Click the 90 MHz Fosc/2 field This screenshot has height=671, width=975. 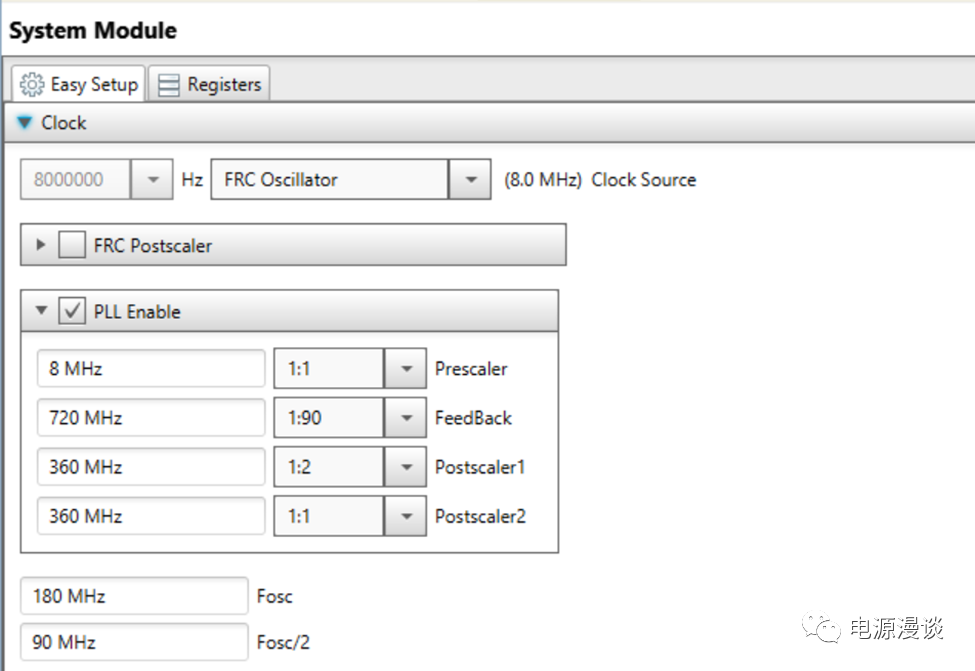(134, 642)
